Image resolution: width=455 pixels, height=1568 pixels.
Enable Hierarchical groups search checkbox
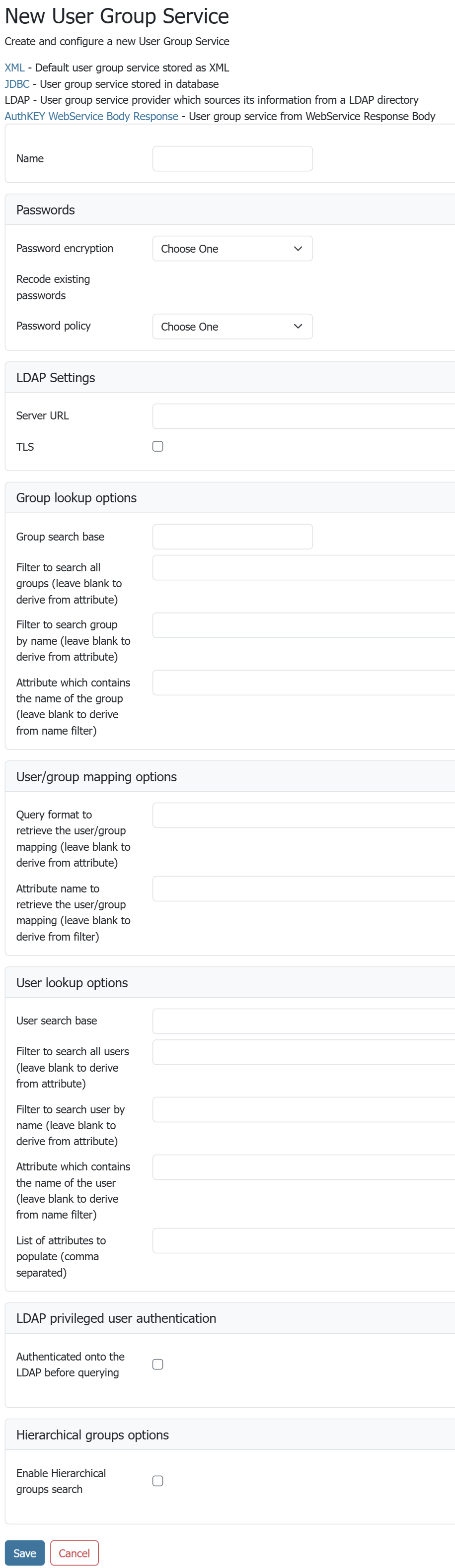pos(158,1481)
